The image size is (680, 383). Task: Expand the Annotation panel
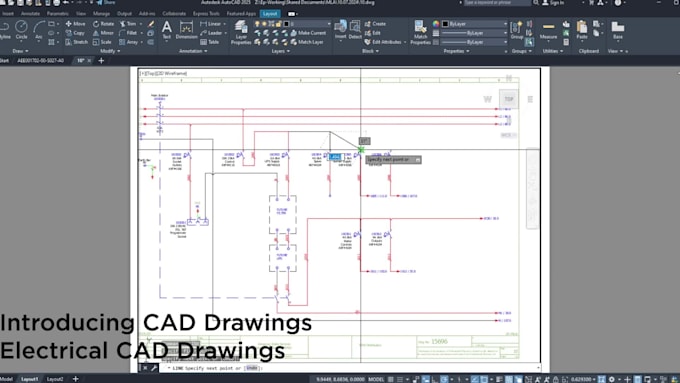193,51
